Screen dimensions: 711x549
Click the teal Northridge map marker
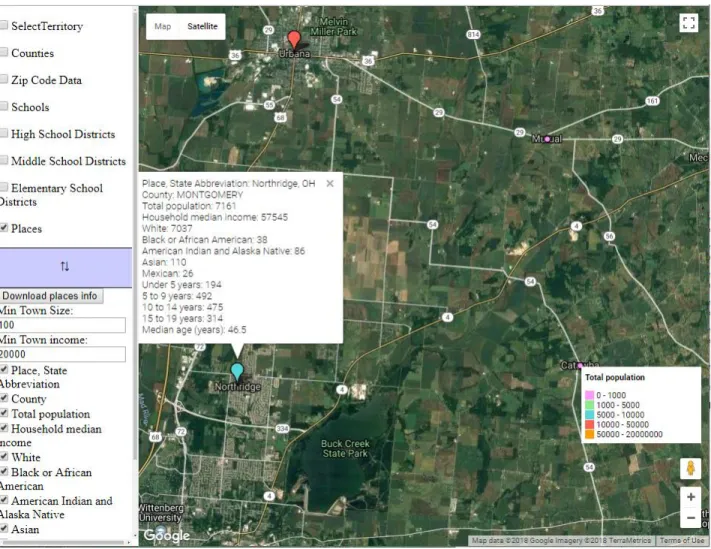[x=237, y=372]
